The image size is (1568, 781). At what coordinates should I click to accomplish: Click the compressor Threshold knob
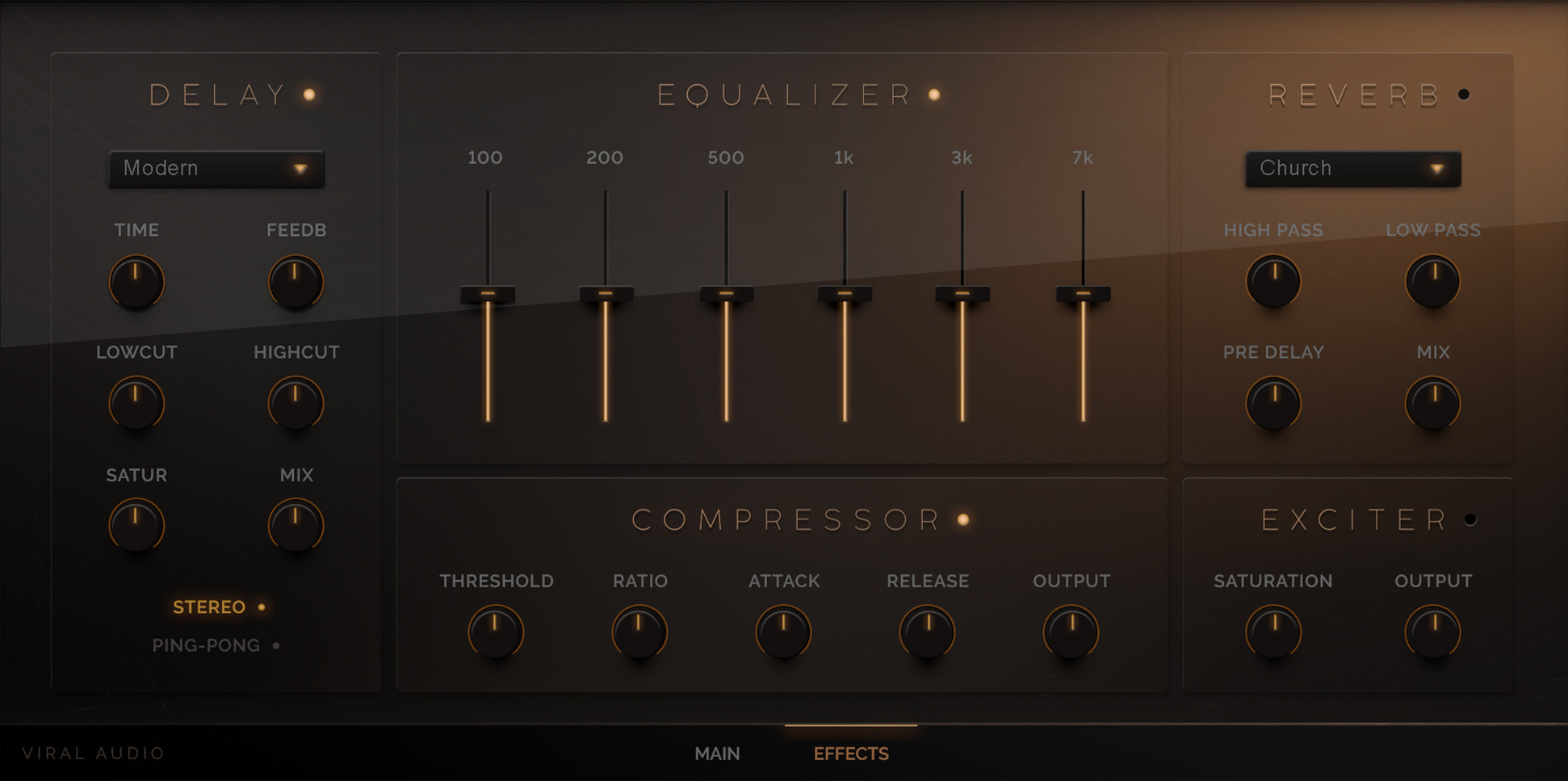tap(496, 632)
